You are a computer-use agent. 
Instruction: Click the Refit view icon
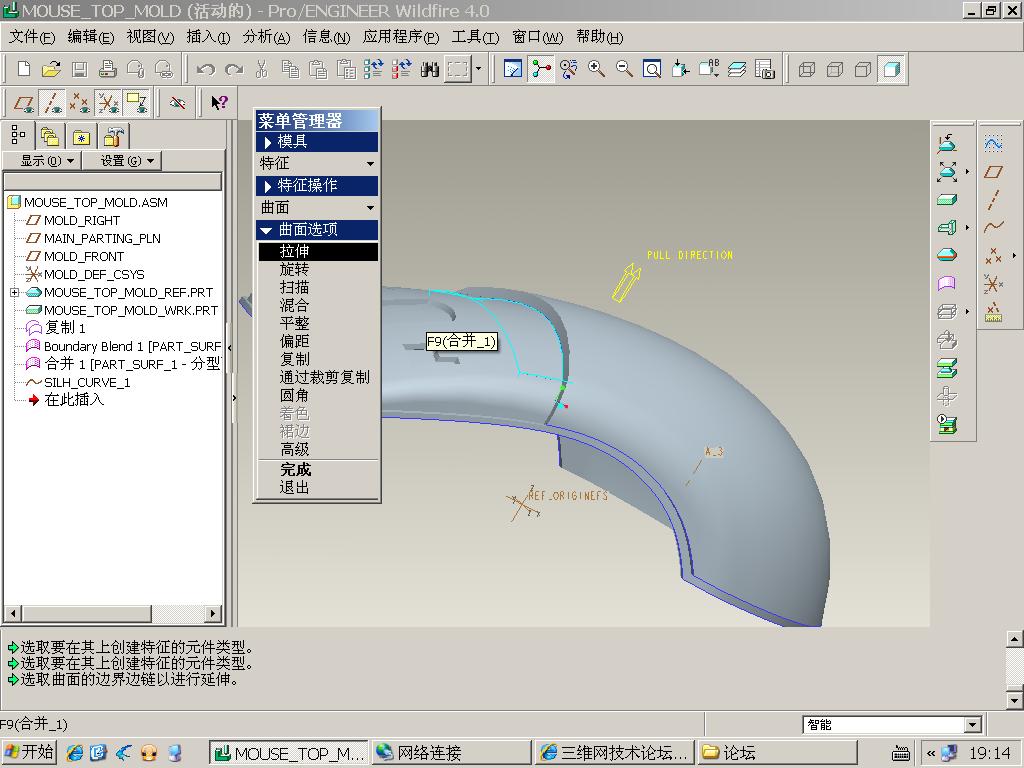652,69
